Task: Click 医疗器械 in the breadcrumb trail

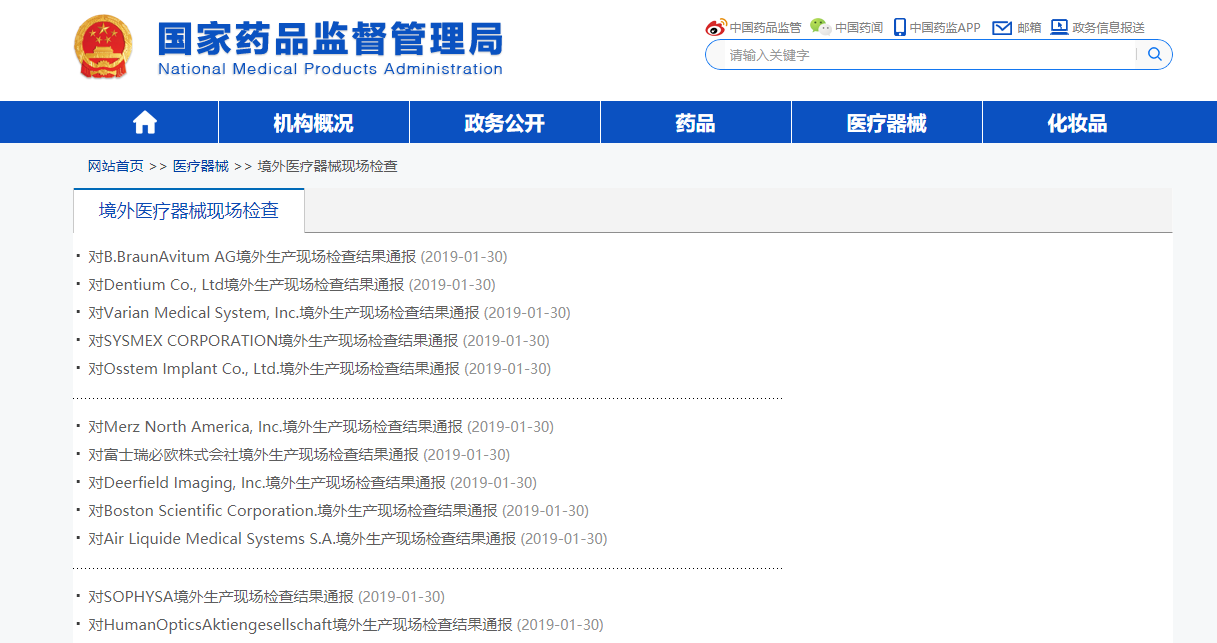Action: point(200,166)
